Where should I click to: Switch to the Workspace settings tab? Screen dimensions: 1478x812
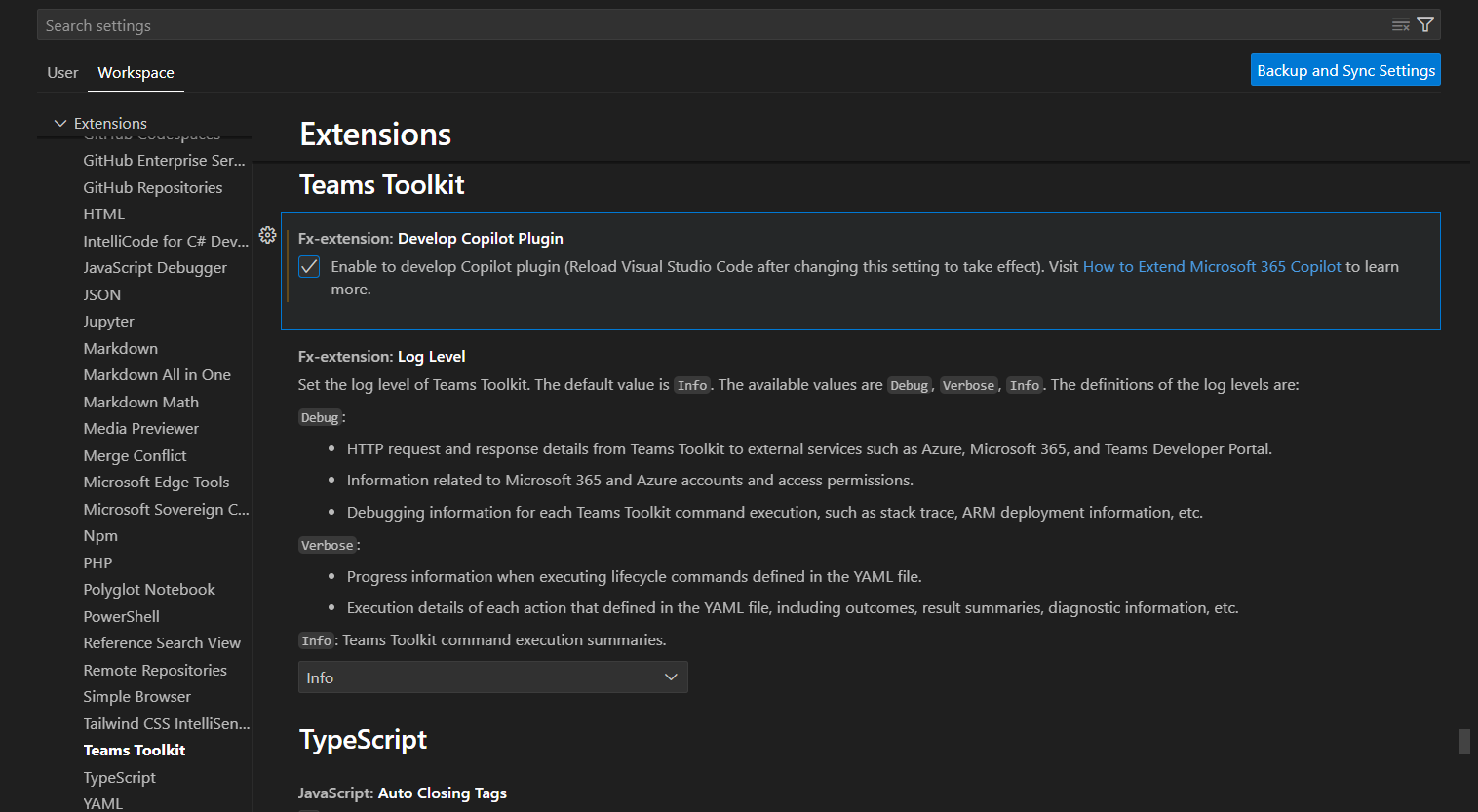coord(135,72)
